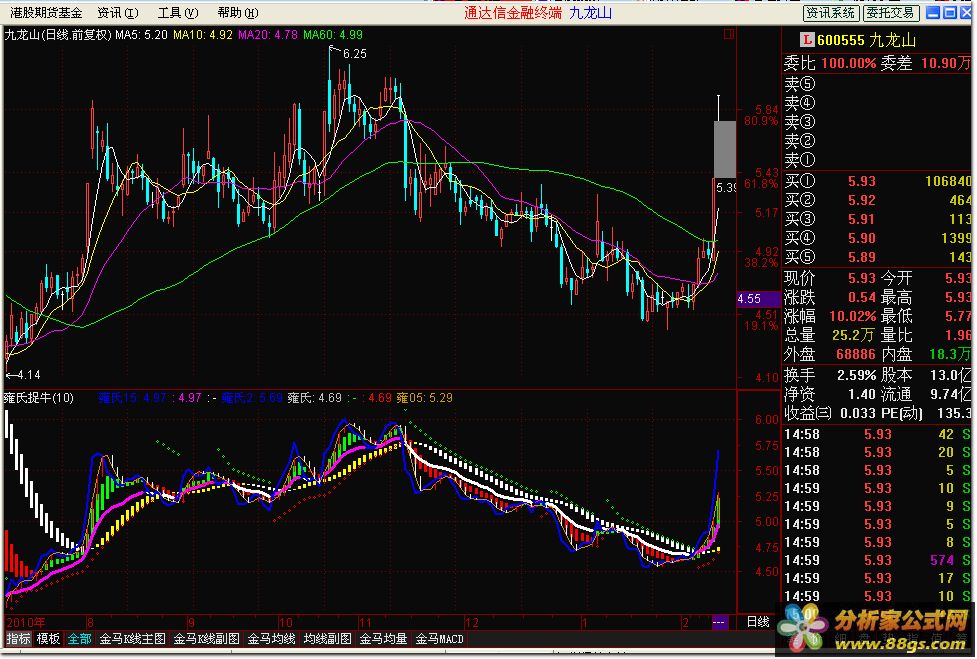
Task: Click the MA10: 4.92 label
Action: pyautogui.click(x=203, y=35)
